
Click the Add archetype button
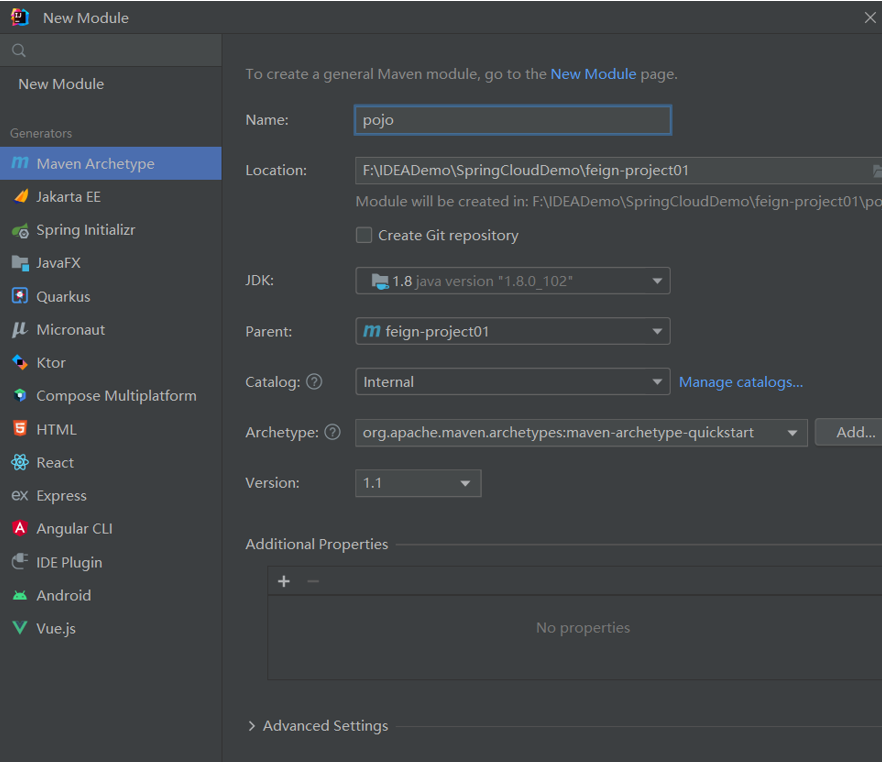pos(855,432)
